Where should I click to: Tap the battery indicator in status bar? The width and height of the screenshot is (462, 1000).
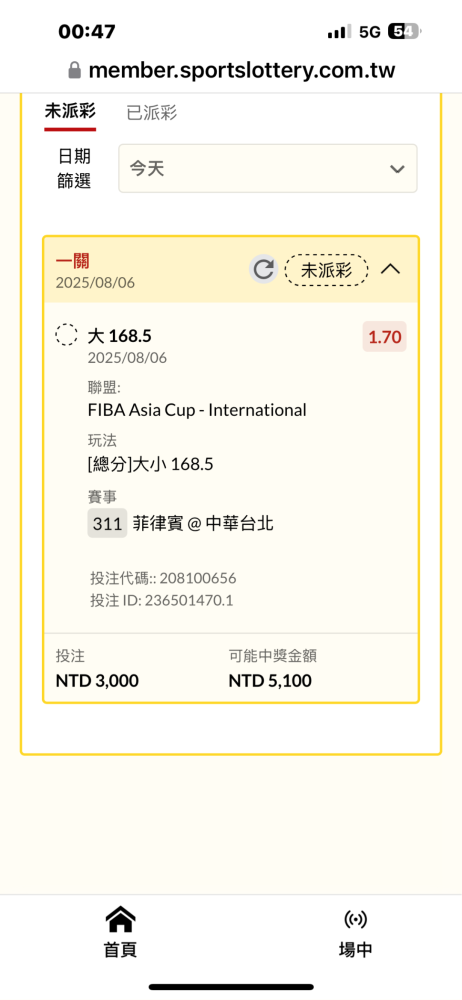click(x=405, y=31)
